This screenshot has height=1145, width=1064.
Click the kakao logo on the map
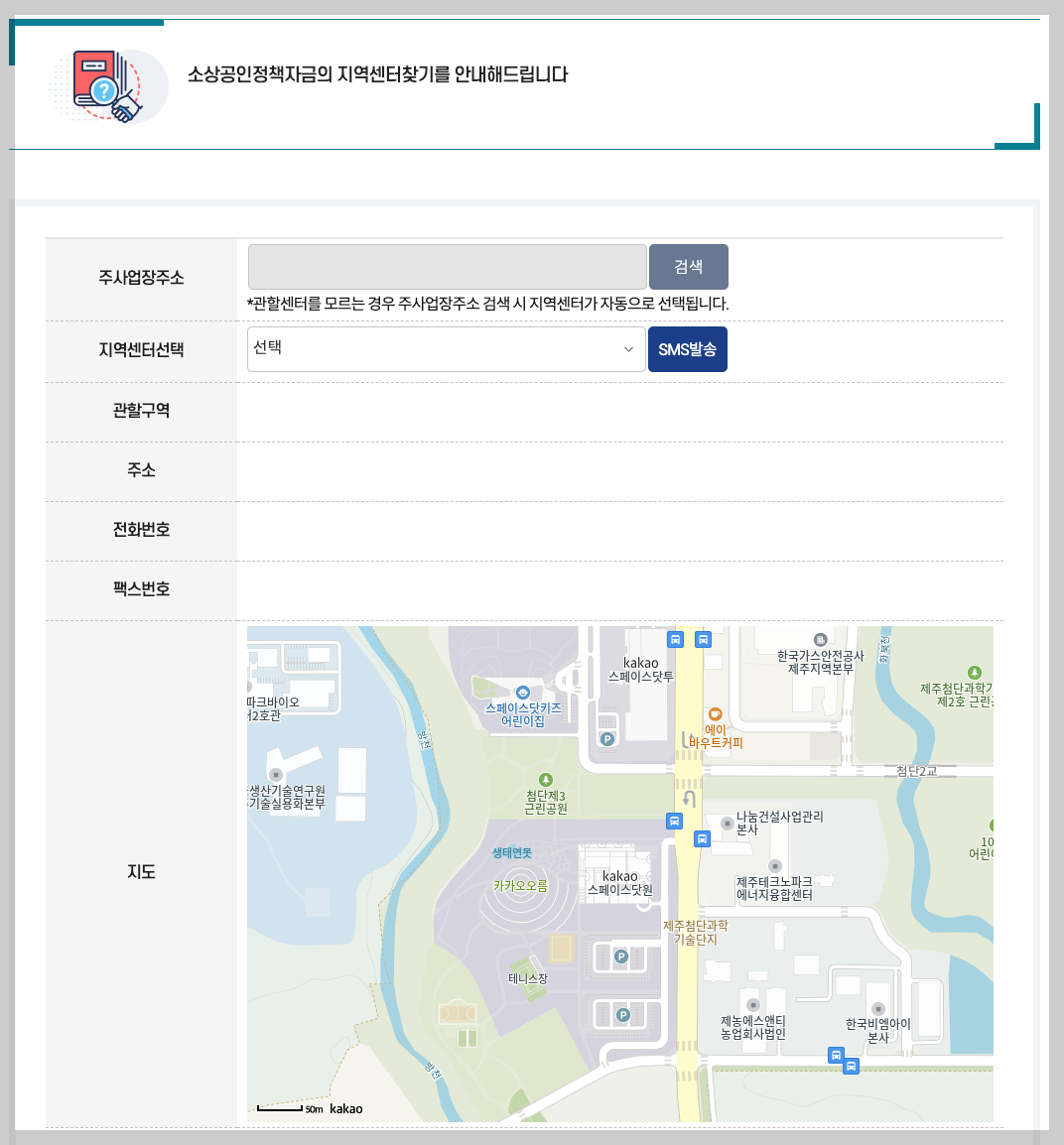[x=347, y=1108]
